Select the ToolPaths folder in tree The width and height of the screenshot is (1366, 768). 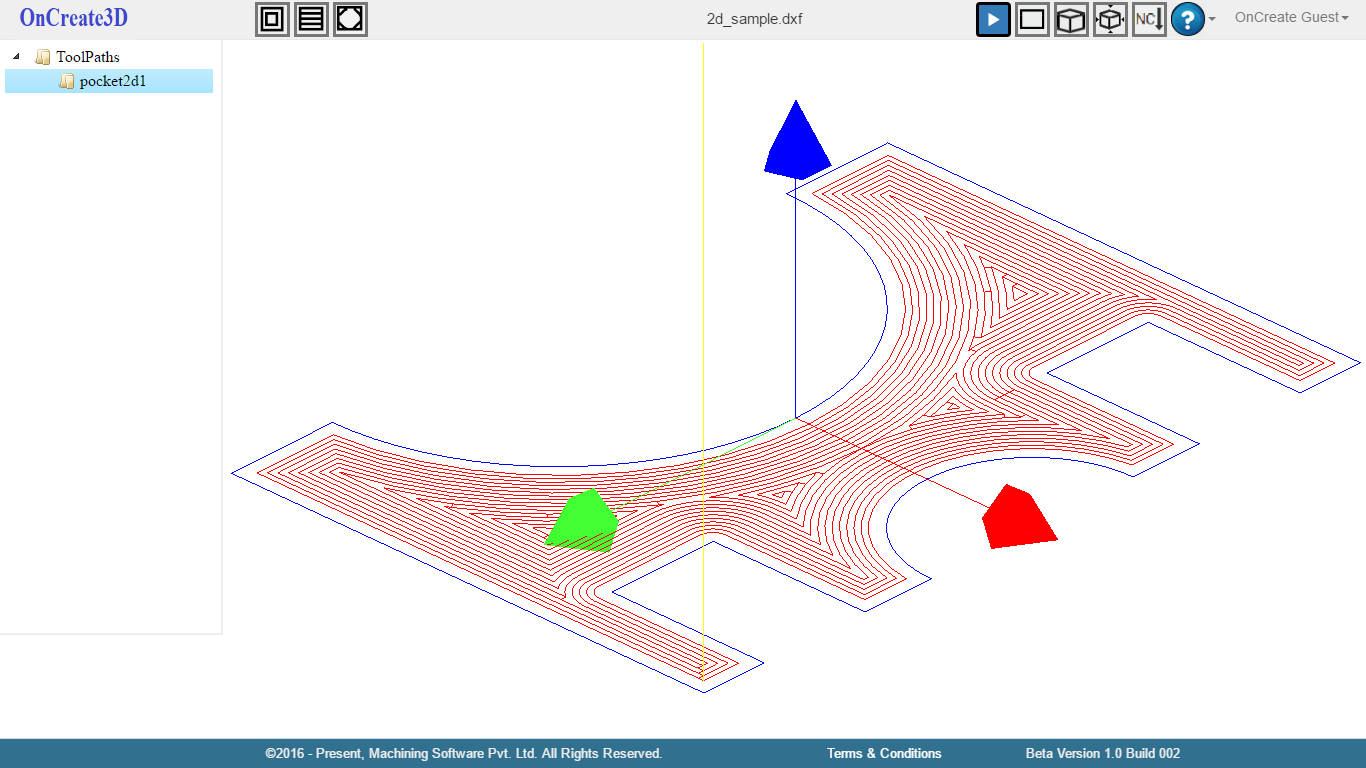87,57
